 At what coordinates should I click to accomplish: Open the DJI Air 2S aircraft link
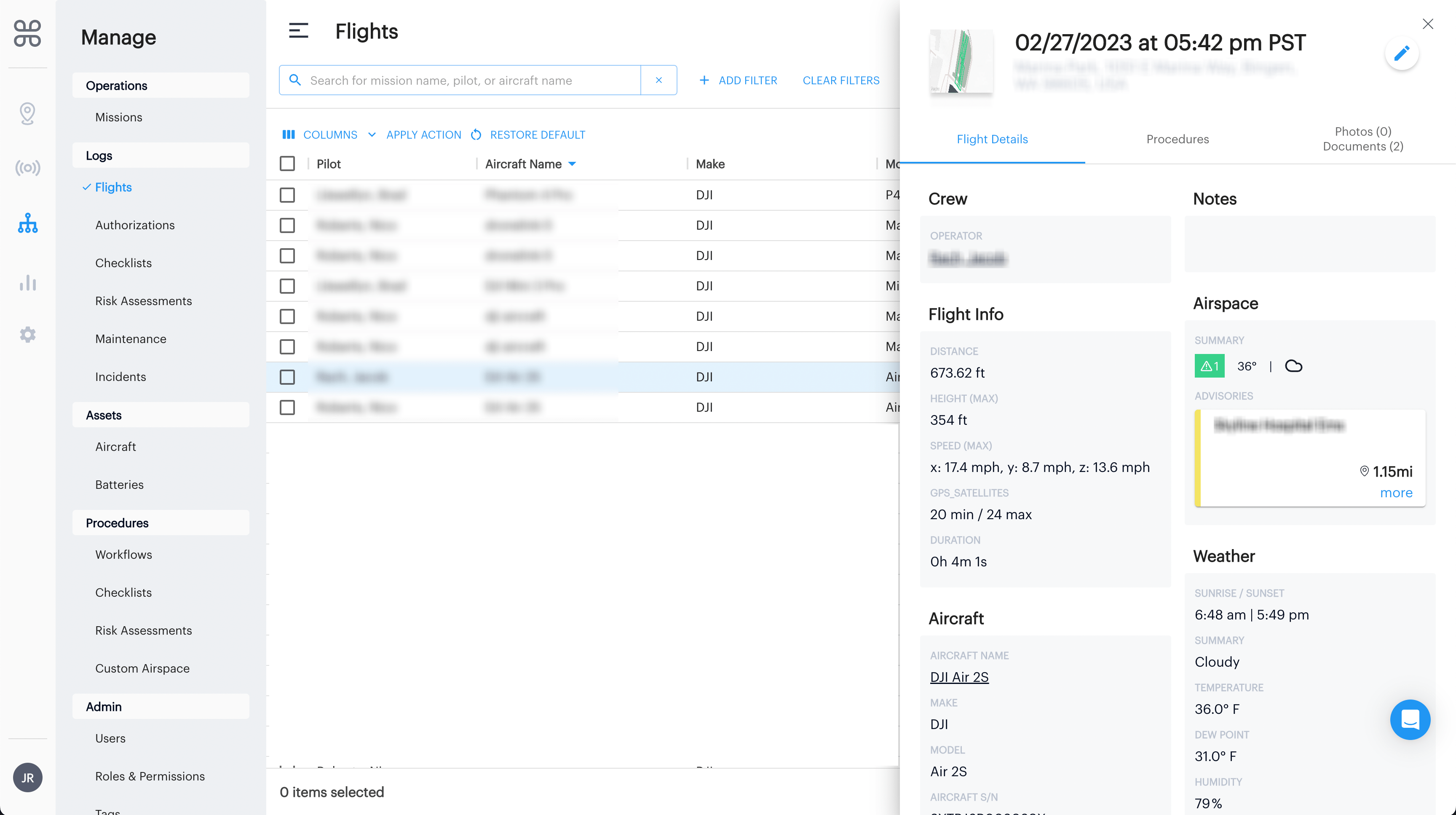click(x=958, y=676)
